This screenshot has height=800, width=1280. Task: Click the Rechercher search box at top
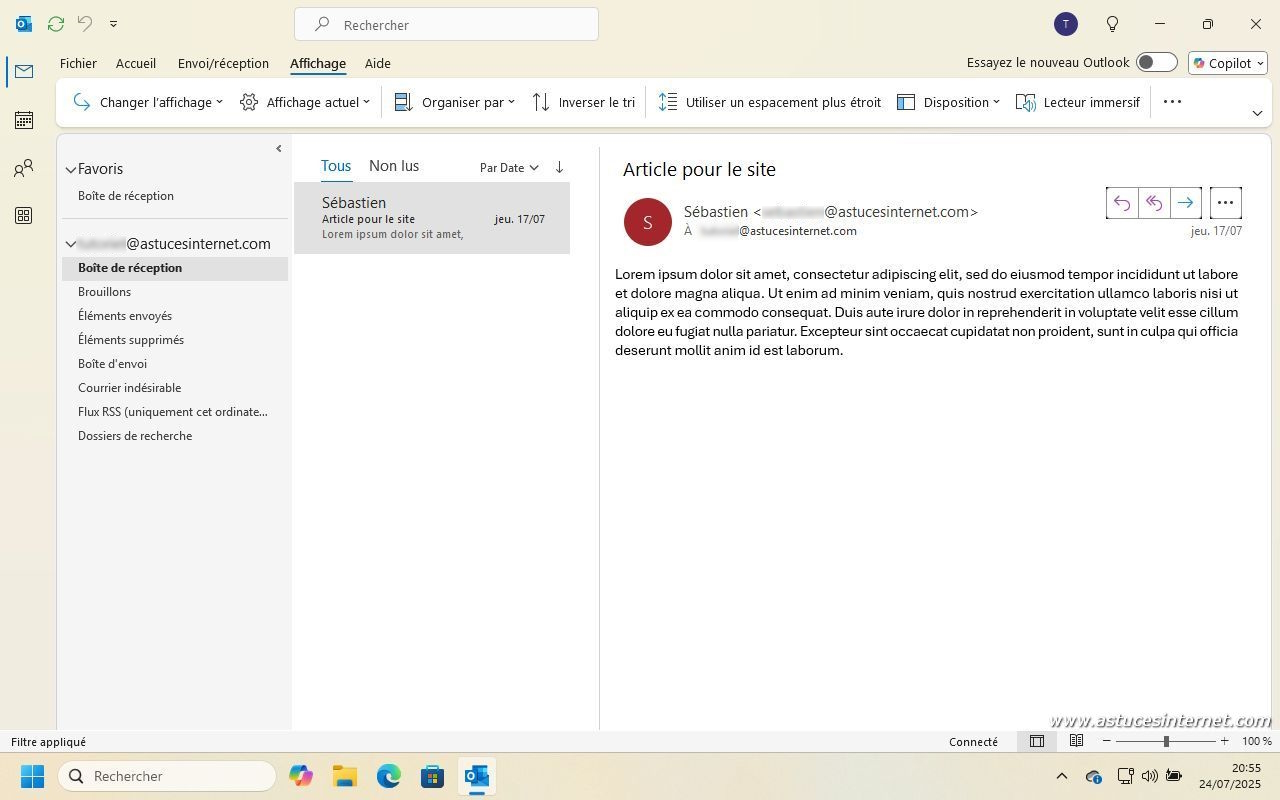pyautogui.click(x=446, y=24)
